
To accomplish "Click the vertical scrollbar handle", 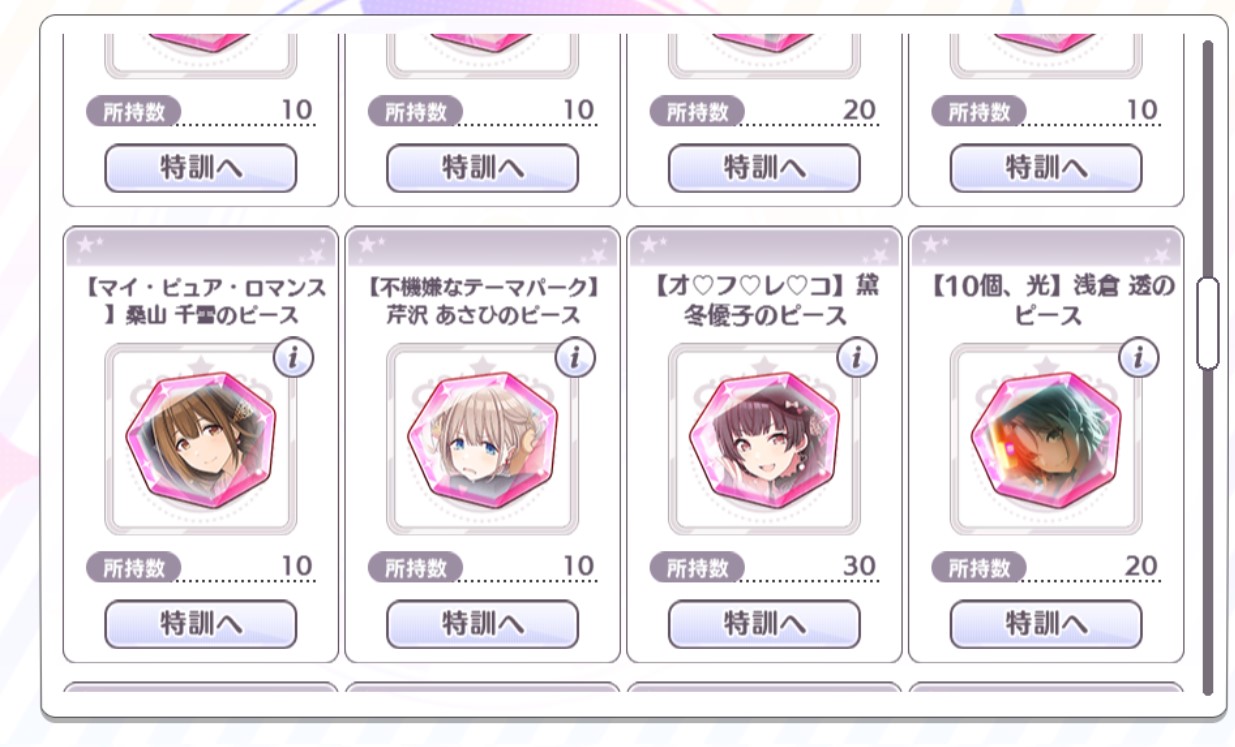I will coord(1208,323).
